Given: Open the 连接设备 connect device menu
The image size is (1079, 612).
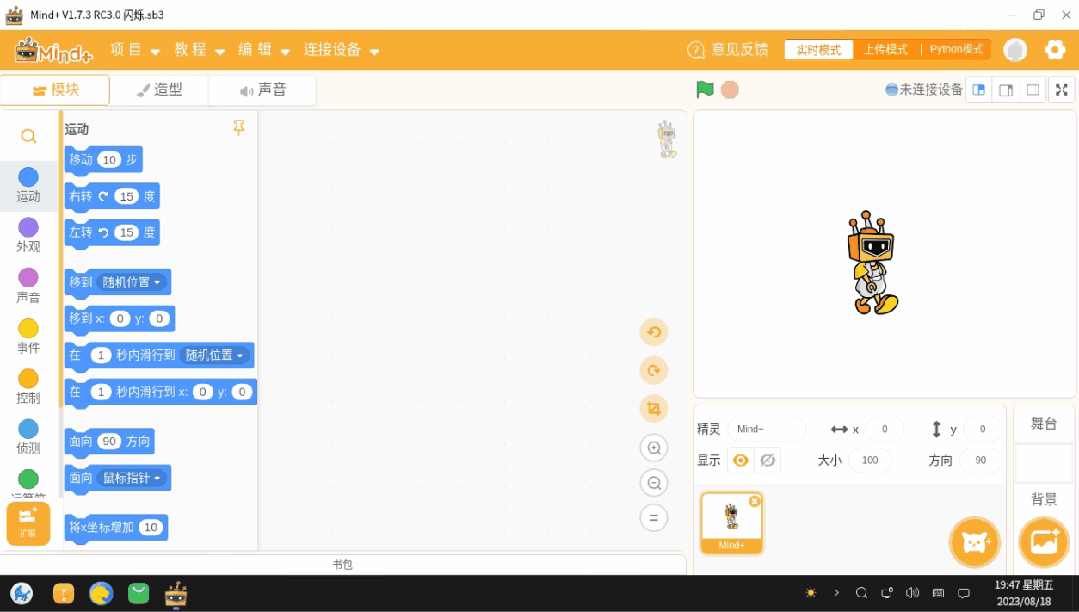Looking at the screenshot, I should 341,50.
